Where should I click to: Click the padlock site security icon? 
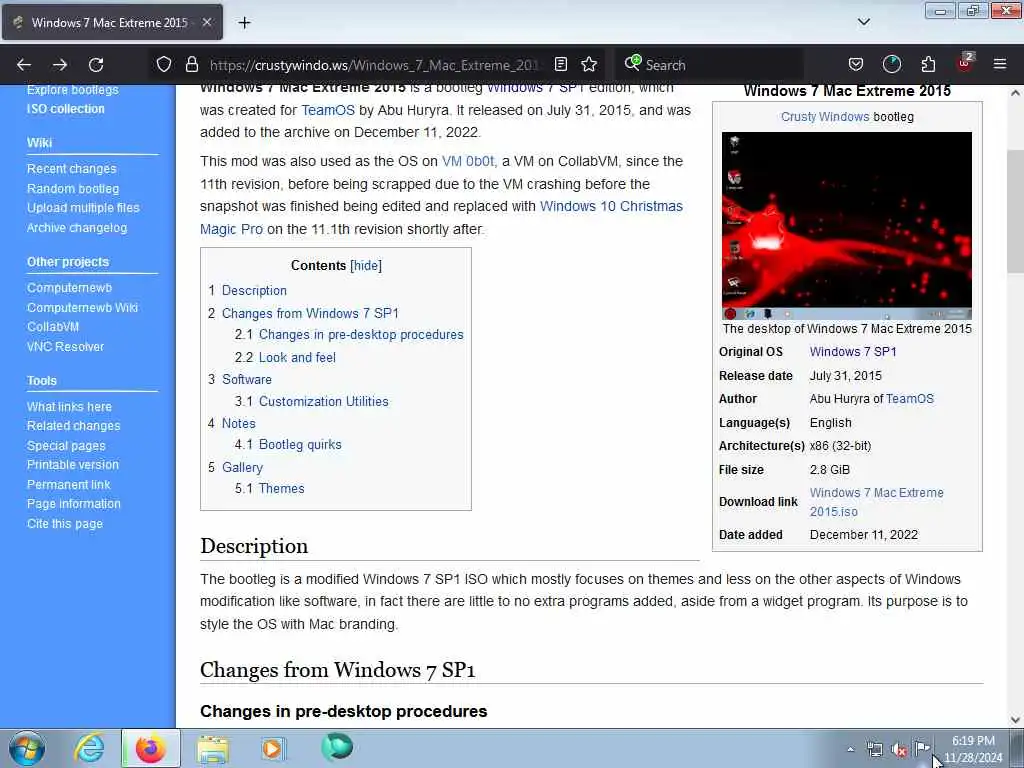(x=191, y=64)
